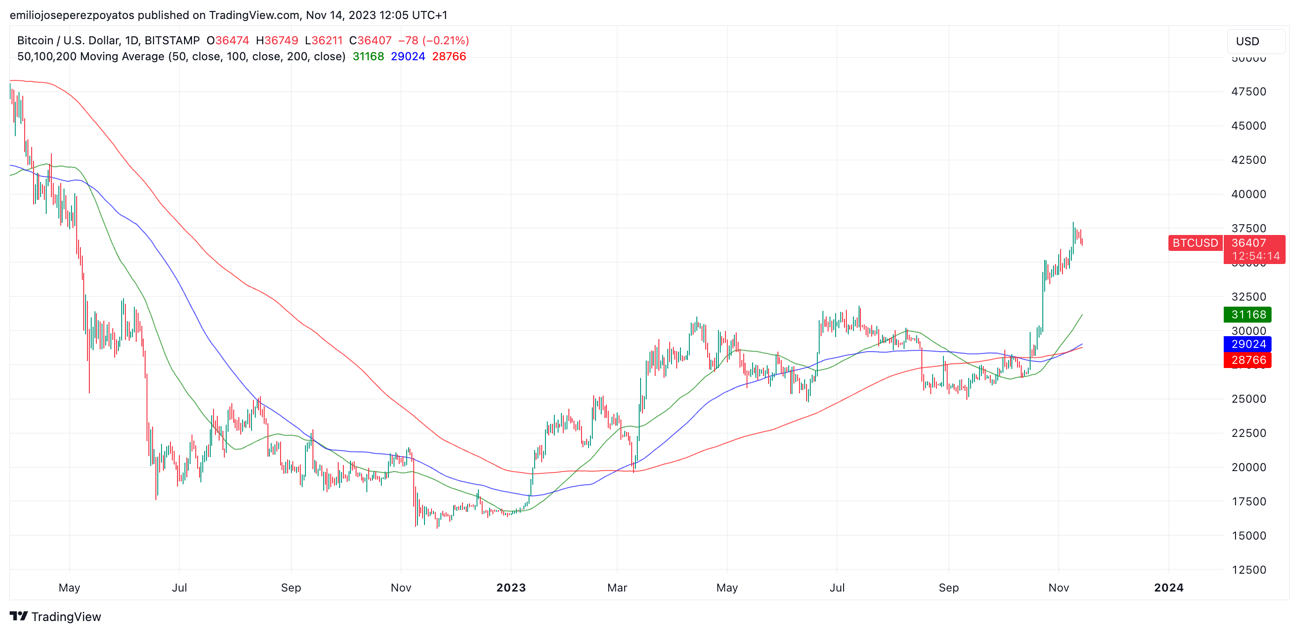Click the −78 (−0.21%) change value

[x=433, y=41]
